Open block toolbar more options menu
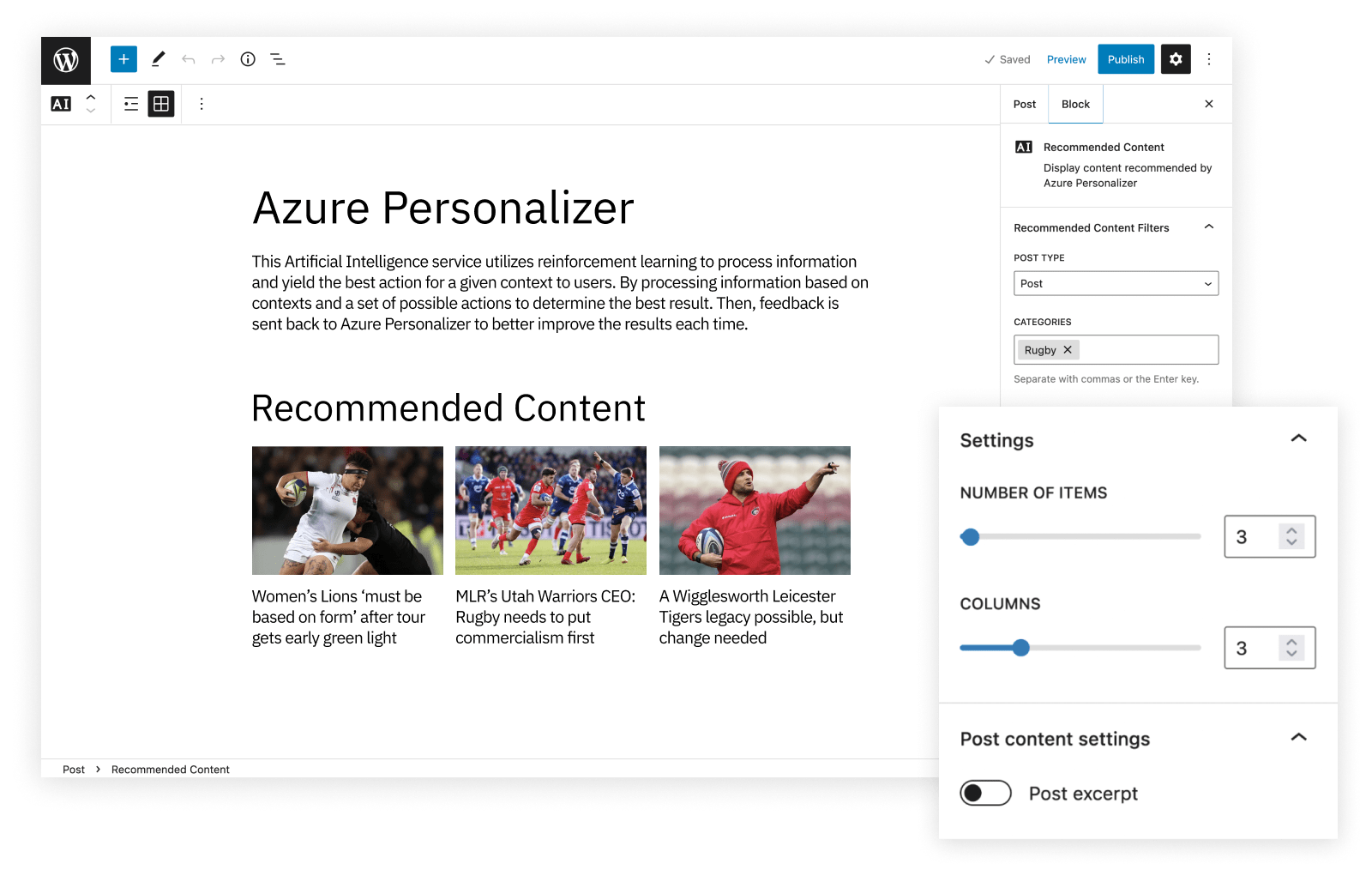 pyautogui.click(x=202, y=104)
